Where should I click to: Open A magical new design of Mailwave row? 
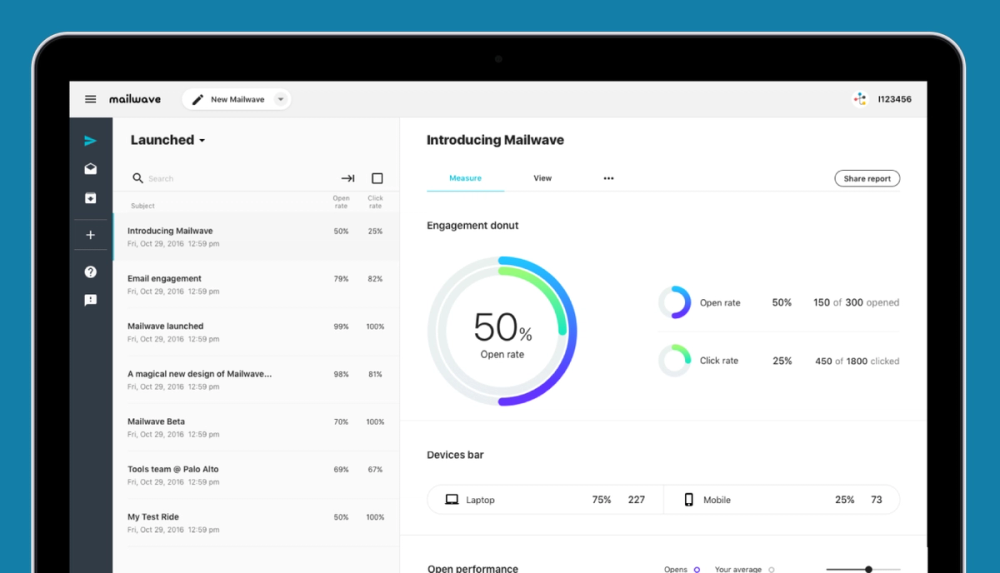pyautogui.click(x=256, y=380)
